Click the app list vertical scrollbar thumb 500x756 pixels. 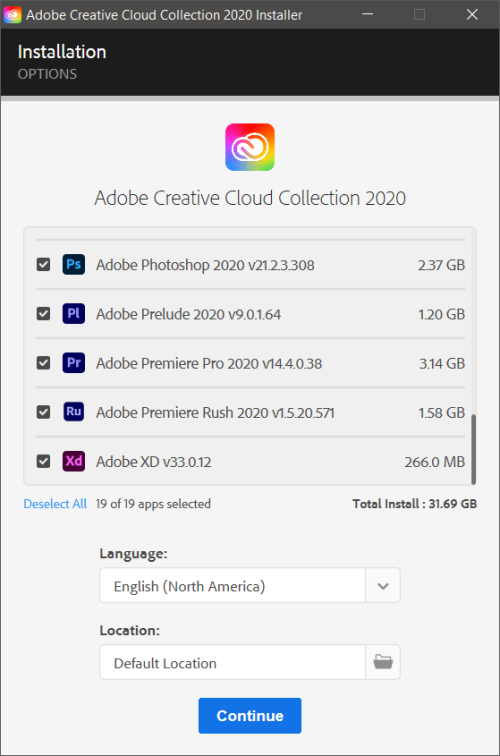473,449
